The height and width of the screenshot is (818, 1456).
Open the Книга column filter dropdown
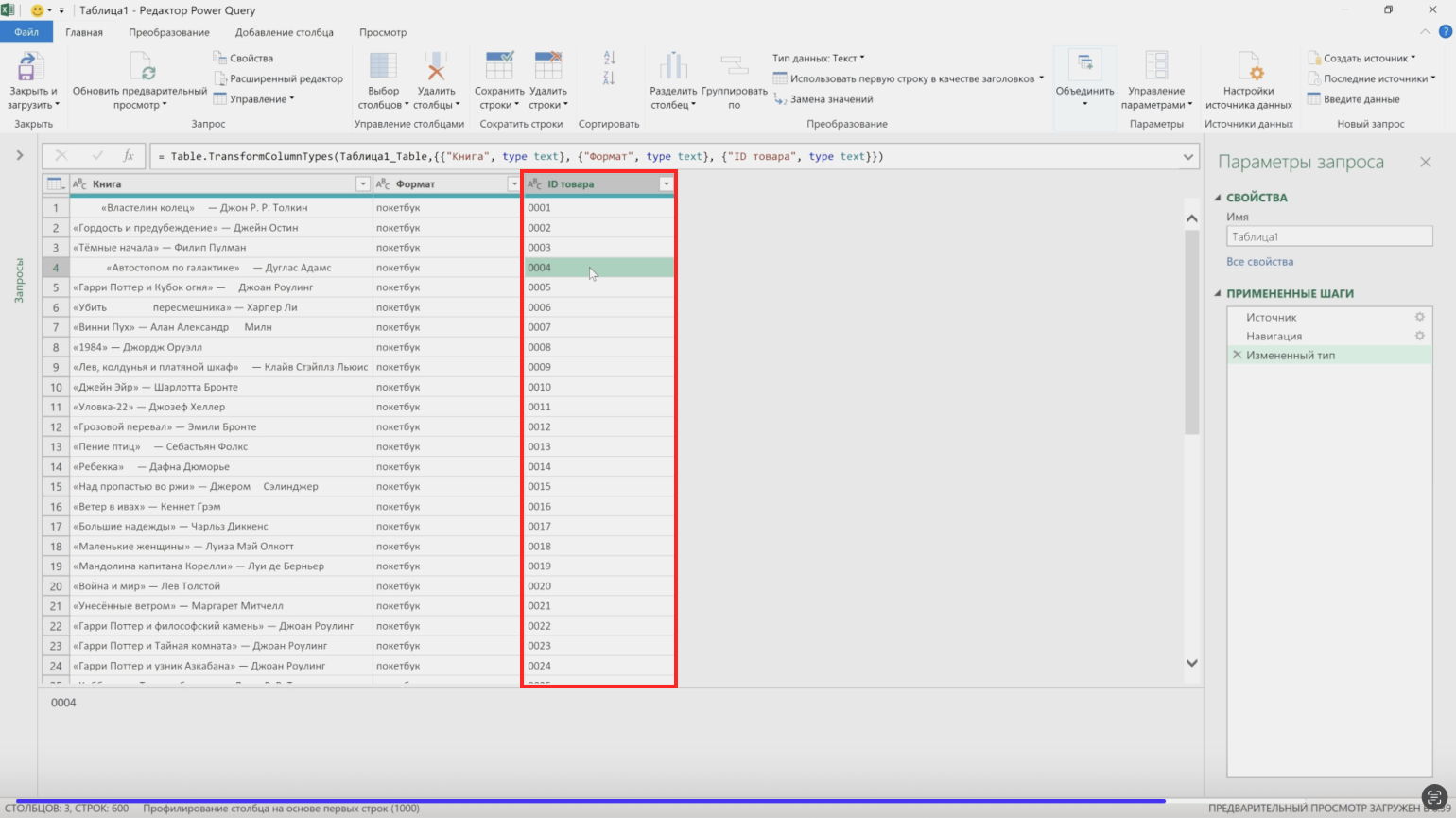362,184
